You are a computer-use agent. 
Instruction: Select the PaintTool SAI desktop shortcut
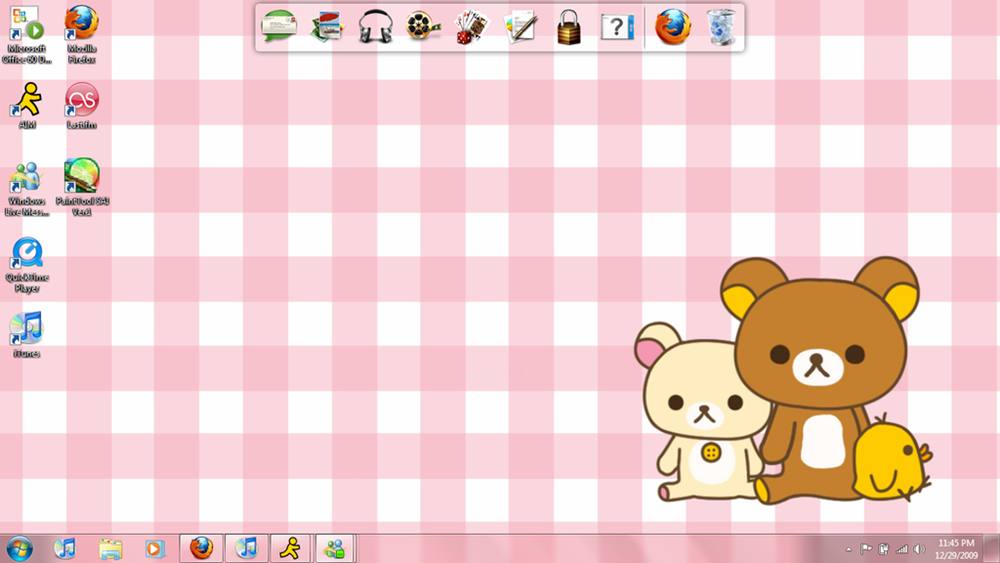(x=82, y=187)
